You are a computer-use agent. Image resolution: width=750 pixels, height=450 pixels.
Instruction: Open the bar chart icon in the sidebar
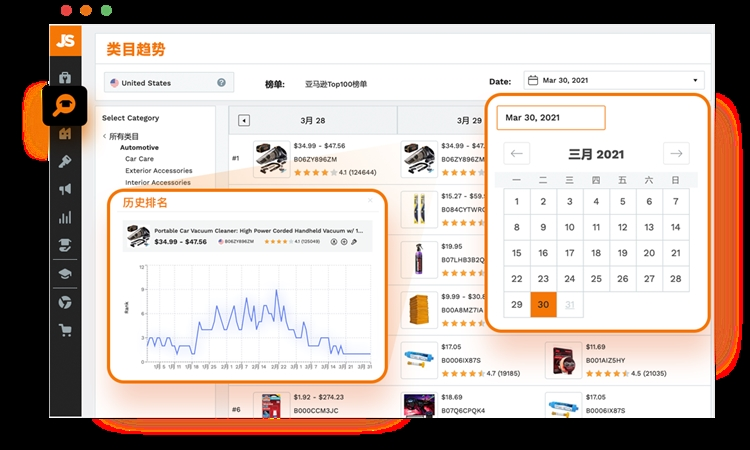[x=65, y=217]
